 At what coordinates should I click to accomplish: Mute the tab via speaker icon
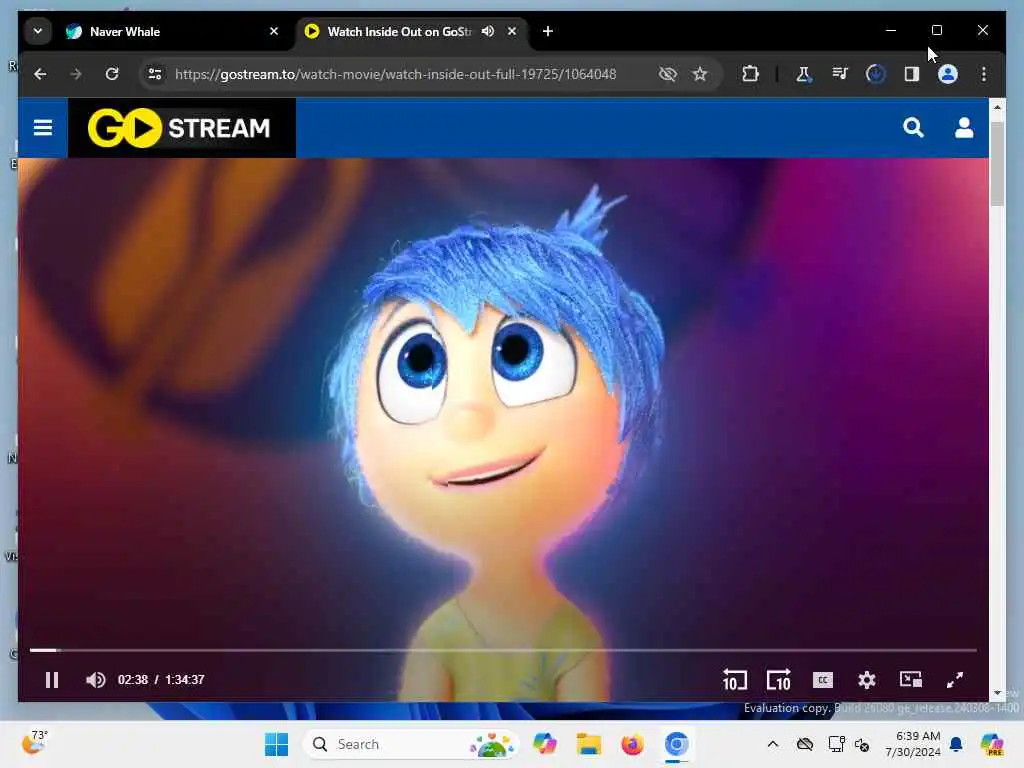point(488,31)
